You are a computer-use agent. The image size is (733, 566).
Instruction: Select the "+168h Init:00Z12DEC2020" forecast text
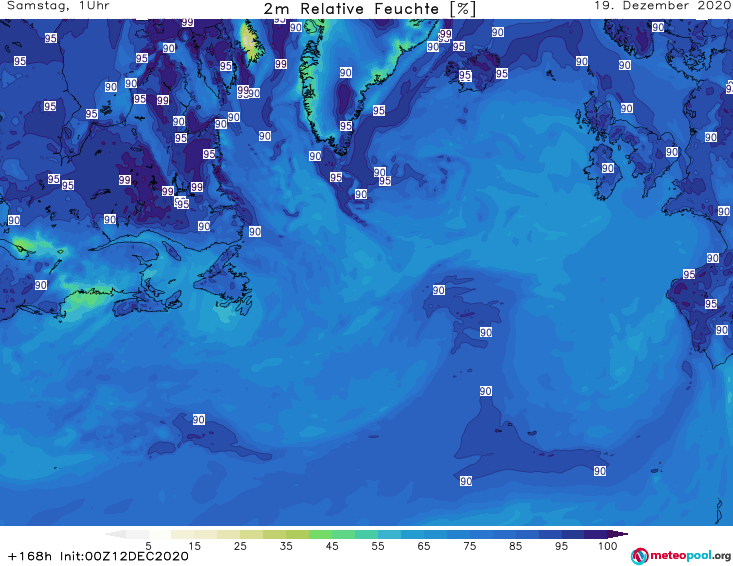pyautogui.click(x=99, y=556)
